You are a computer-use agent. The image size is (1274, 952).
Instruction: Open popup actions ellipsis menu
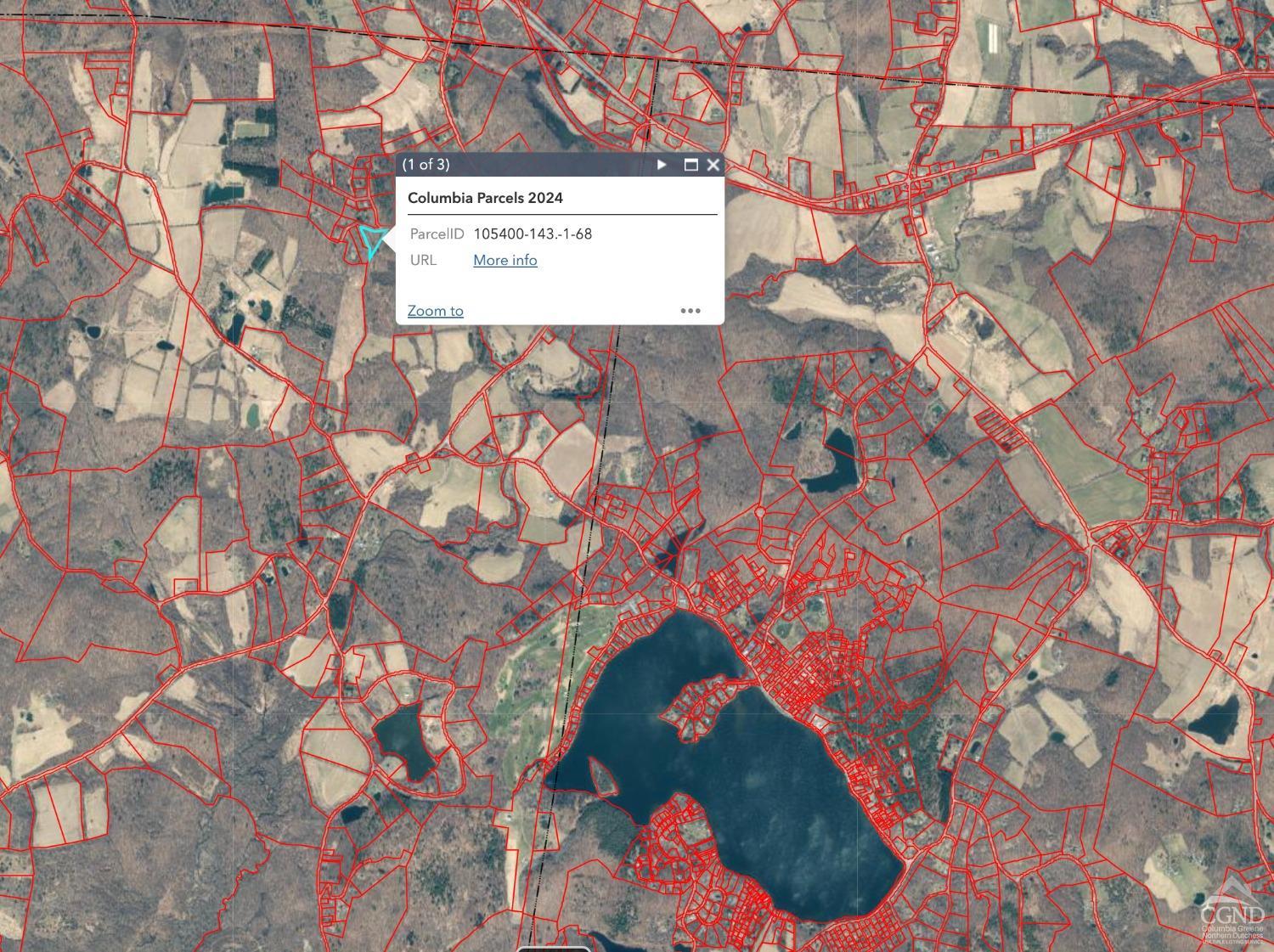click(691, 311)
